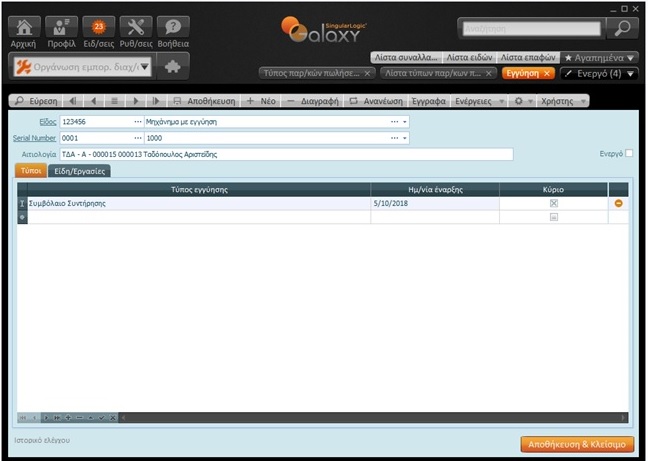The width and height of the screenshot is (648, 461).
Task: Click the Ιστορικό ελέγχου link
Action: [41, 439]
